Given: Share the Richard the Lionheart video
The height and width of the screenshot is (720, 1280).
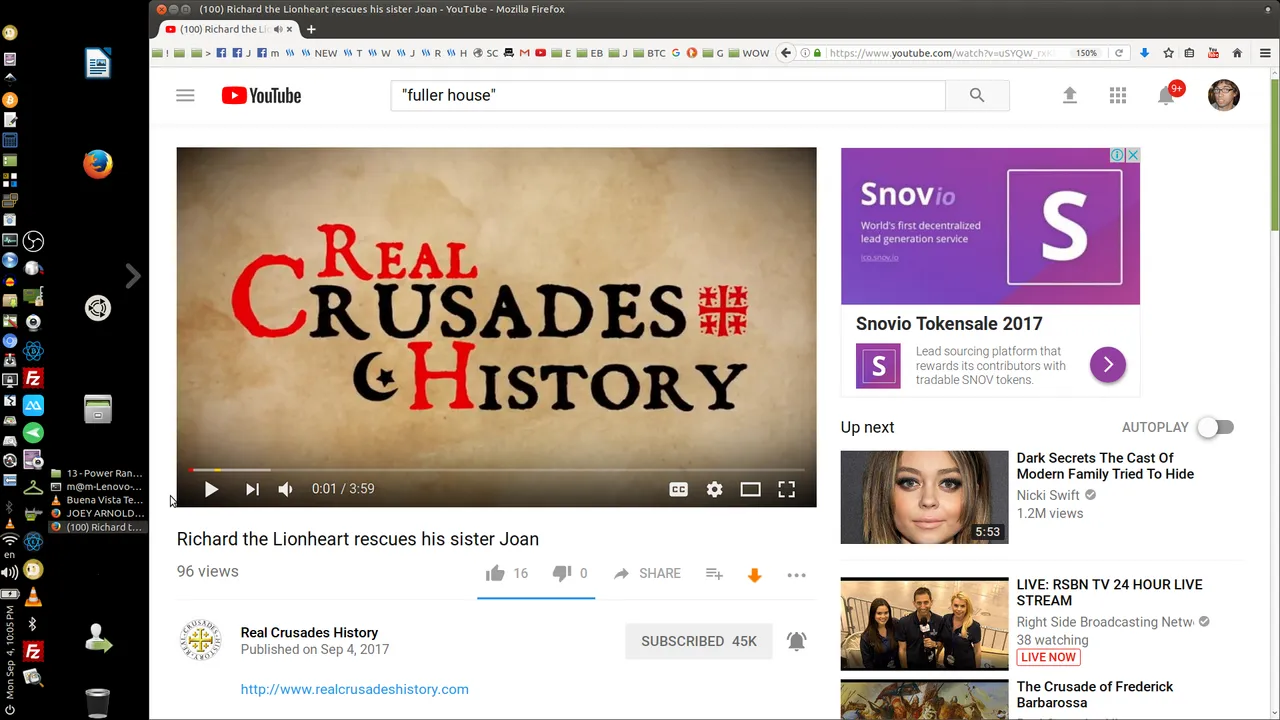Looking at the screenshot, I should tap(647, 573).
